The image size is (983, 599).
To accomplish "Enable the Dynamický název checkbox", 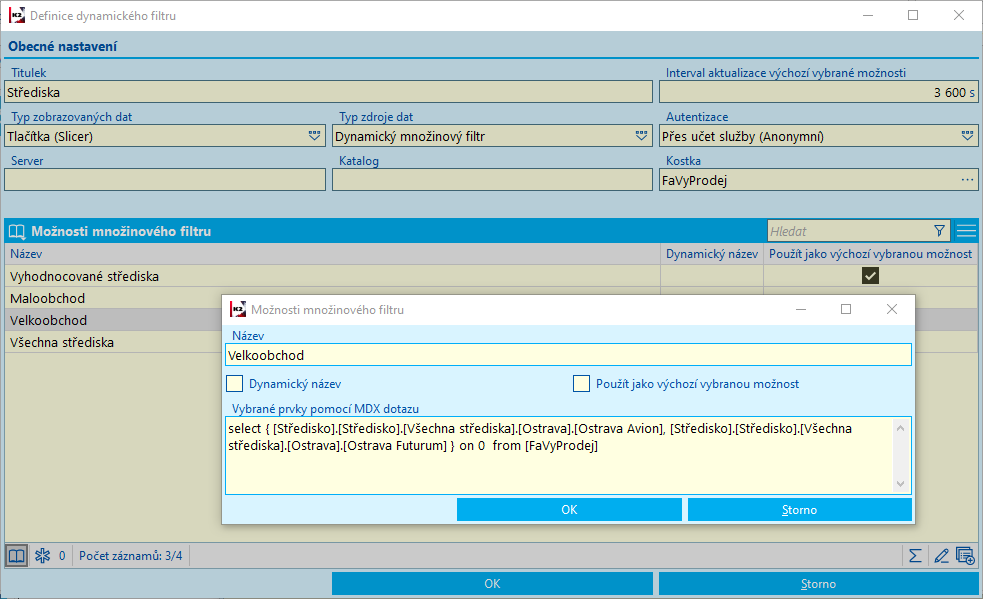I will [x=234, y=383].
